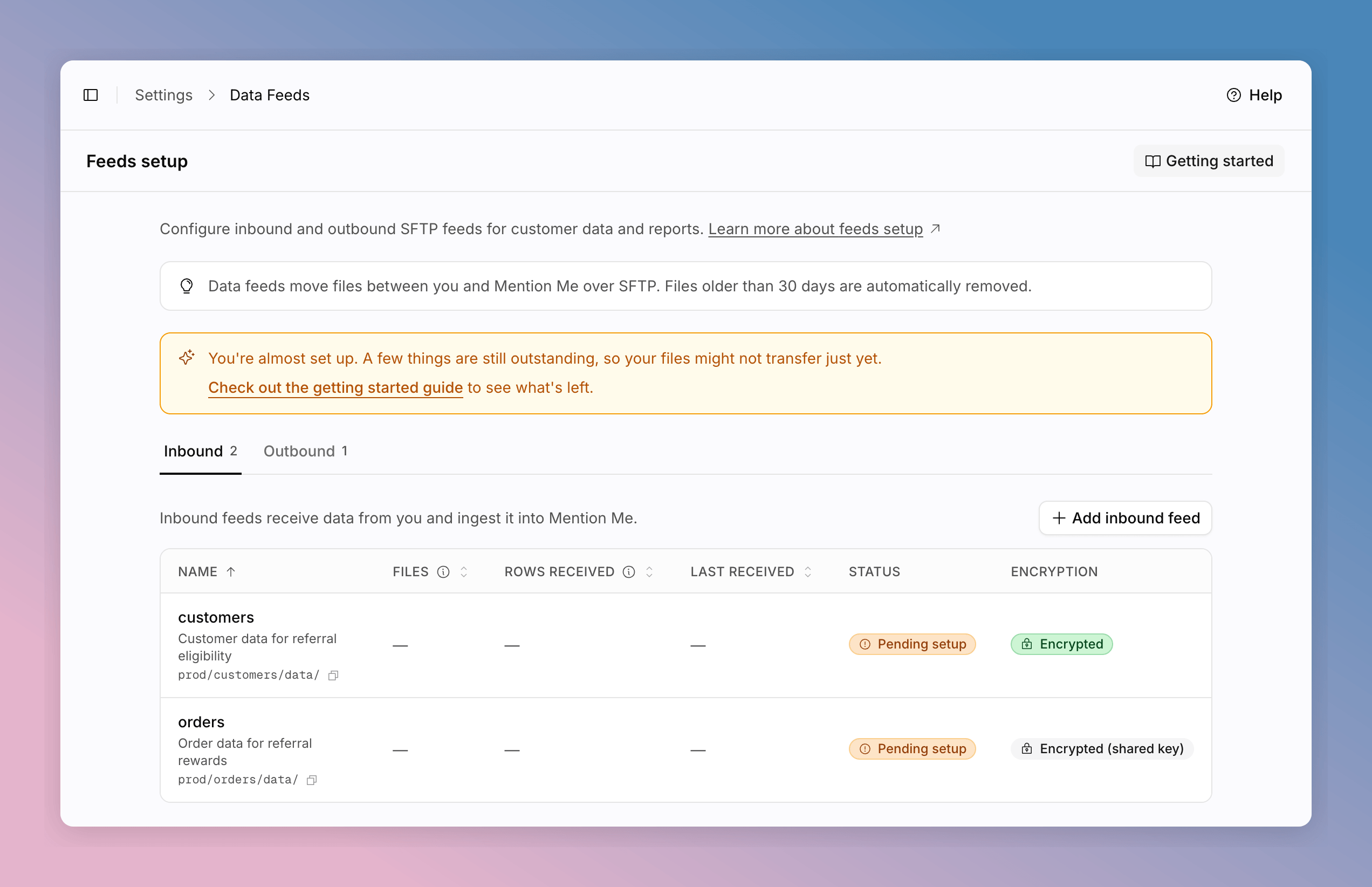Viewport: 1372px width, 887px height.
Task: Click the external link arrow icon
Action: pos(935,229)
